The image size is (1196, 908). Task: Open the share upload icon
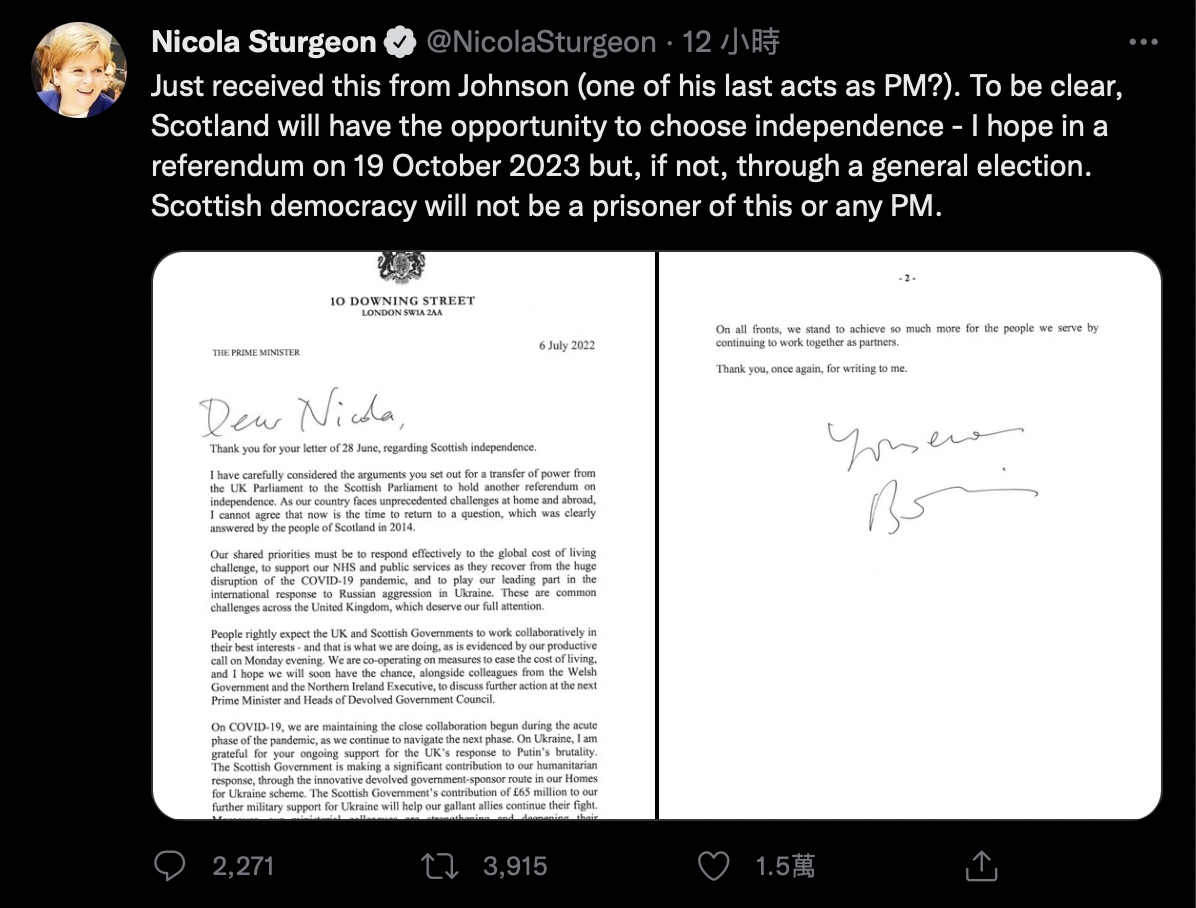[x=982, y=866]
